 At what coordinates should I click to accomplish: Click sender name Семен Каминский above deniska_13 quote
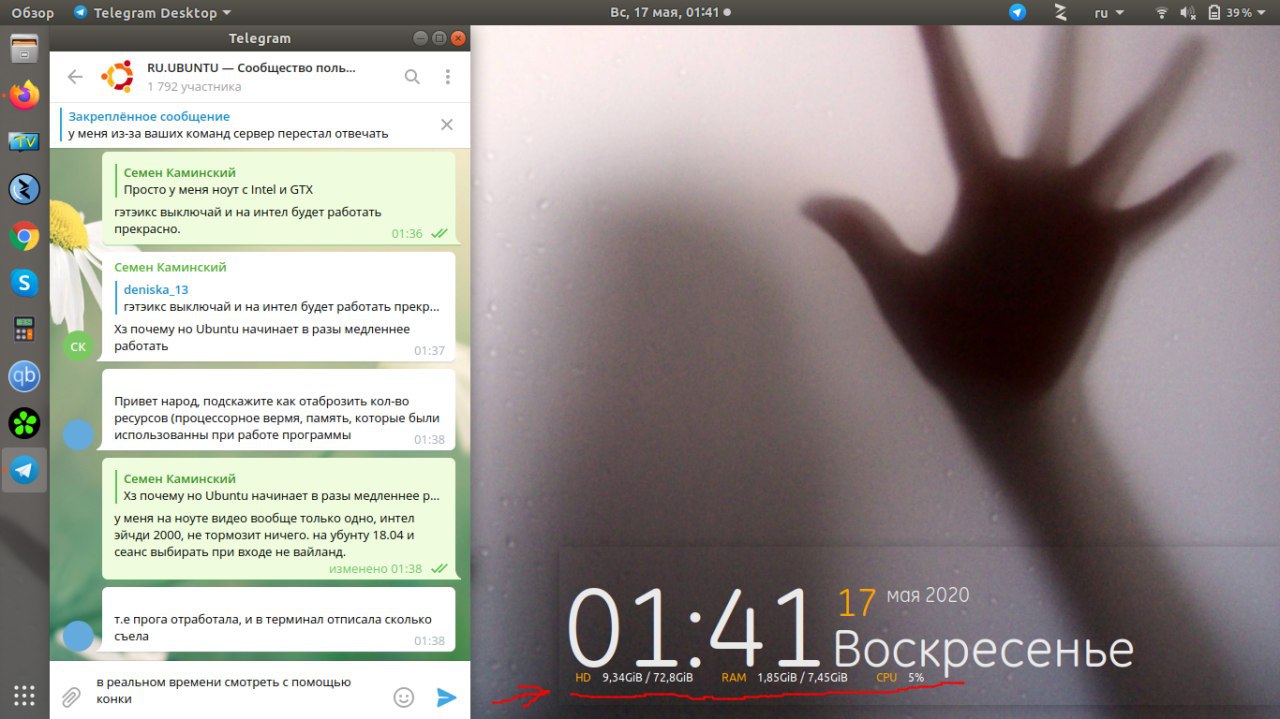click(x=170, y=267)
